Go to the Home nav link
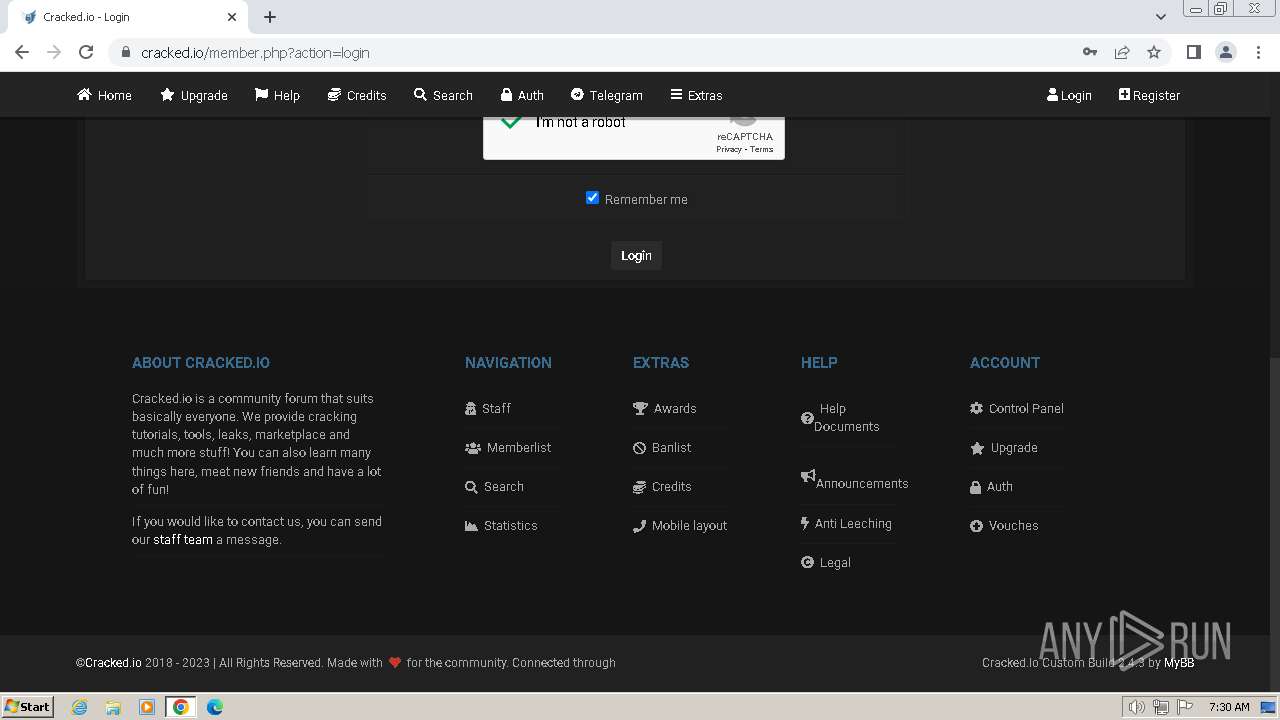The height and width of the screenshot is (720, 1280). [x=105, y=95]
